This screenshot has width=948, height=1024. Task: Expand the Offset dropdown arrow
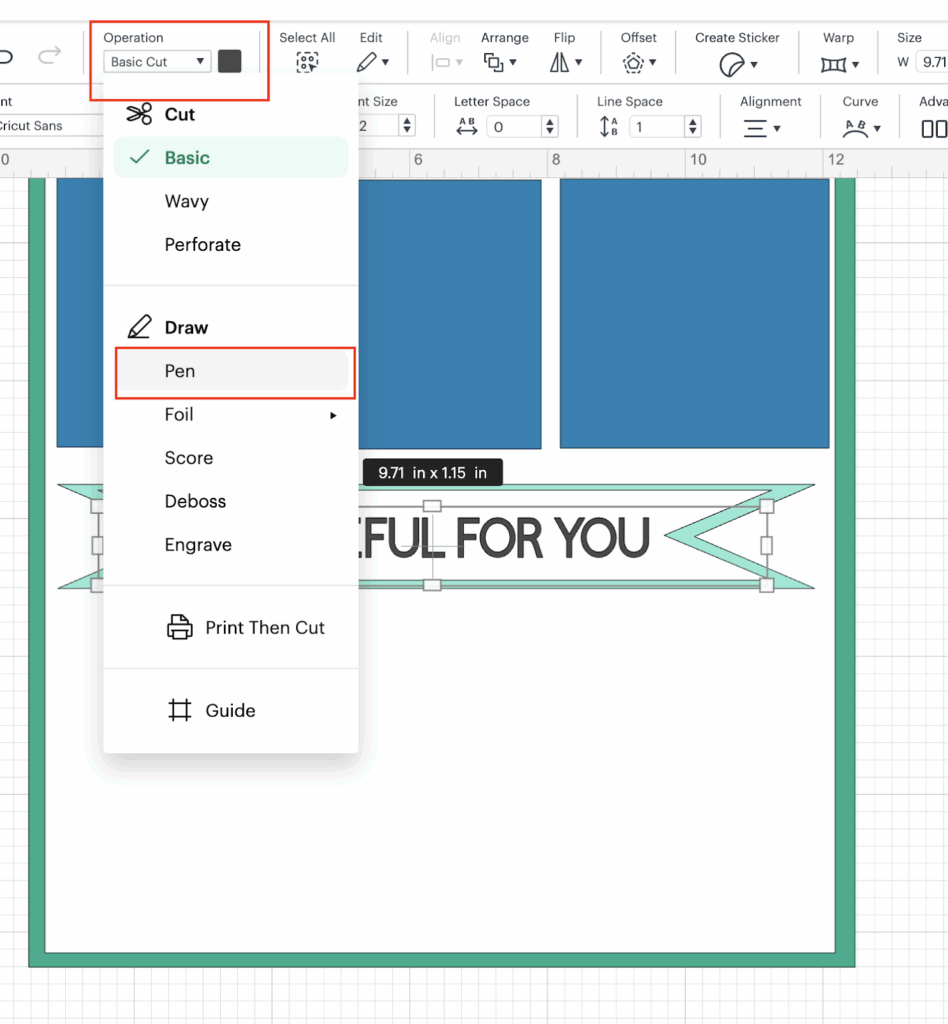[652, 63]
